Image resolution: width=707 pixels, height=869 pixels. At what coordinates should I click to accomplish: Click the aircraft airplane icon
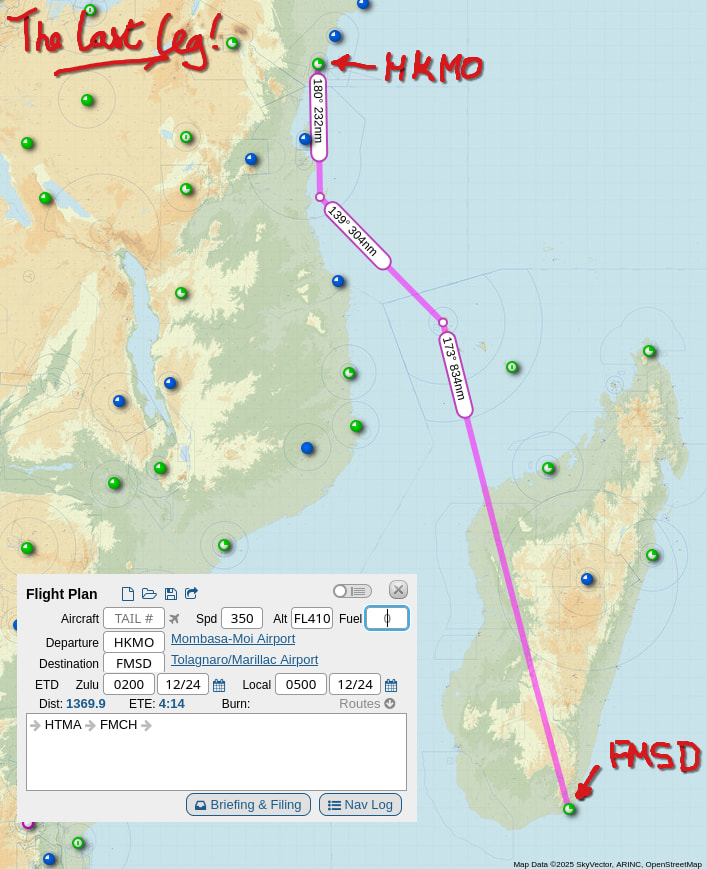click(174, 619)
